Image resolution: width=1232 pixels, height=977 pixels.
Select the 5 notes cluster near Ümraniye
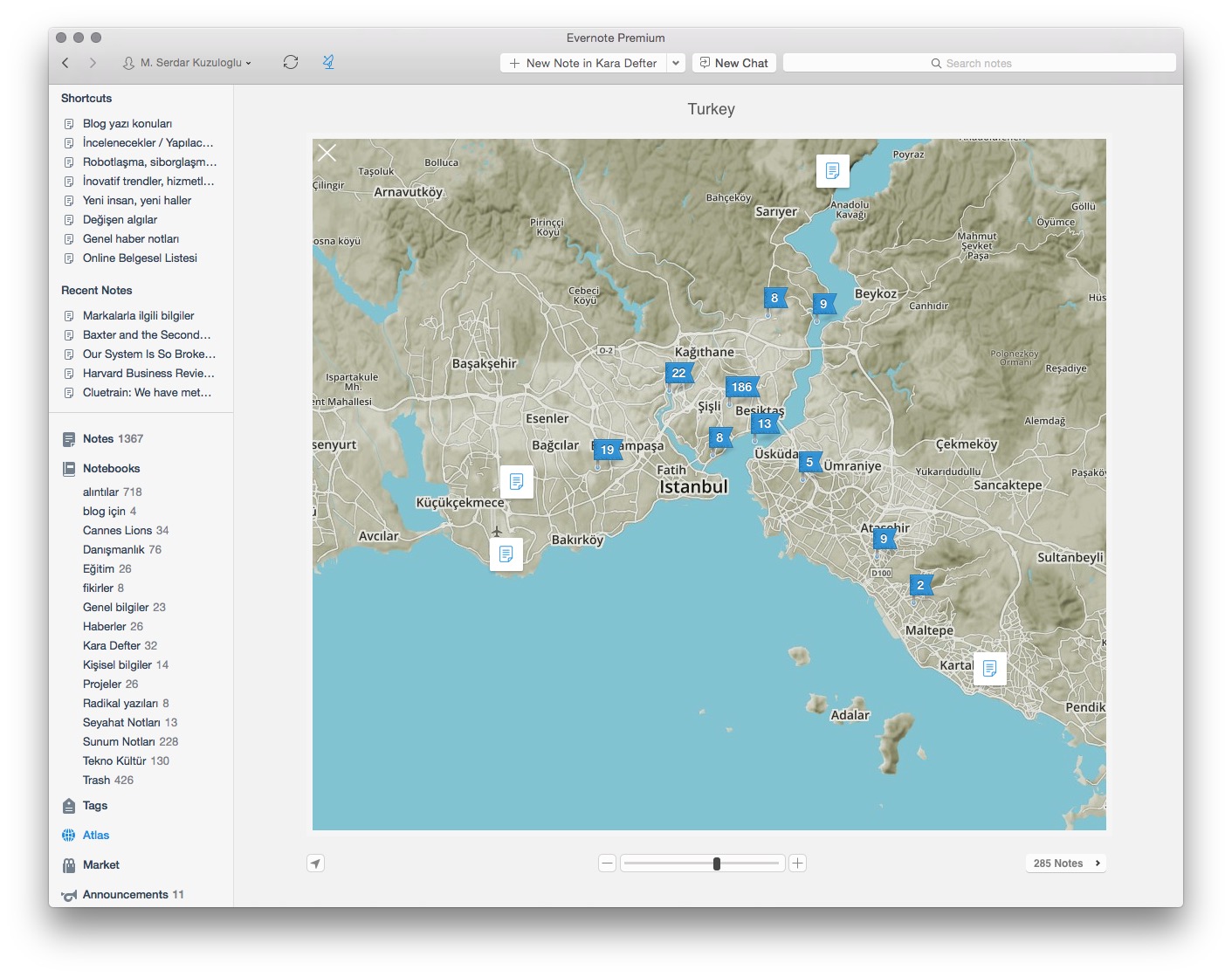(x=810, y=463)
